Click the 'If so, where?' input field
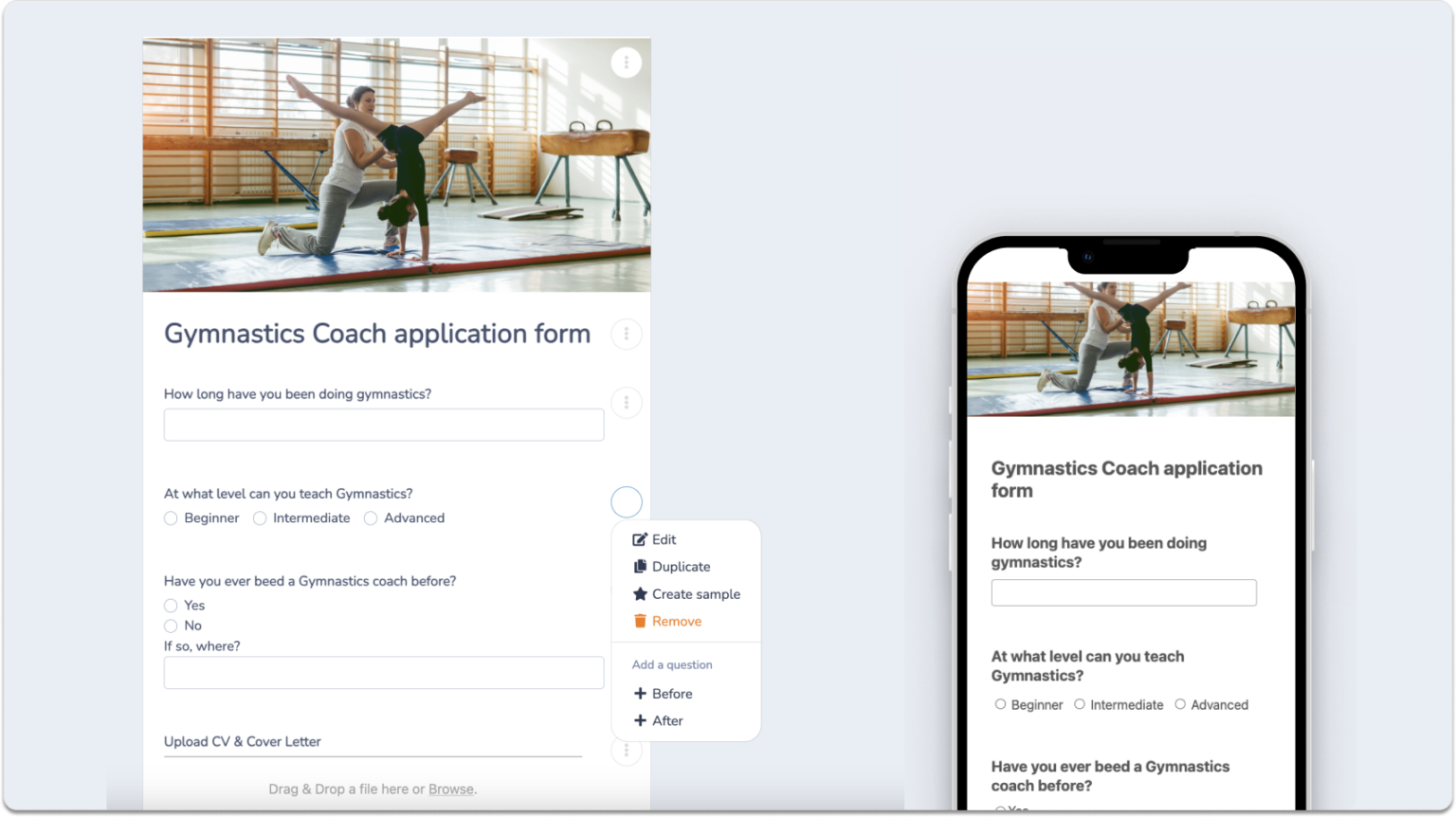 point(384,673)
